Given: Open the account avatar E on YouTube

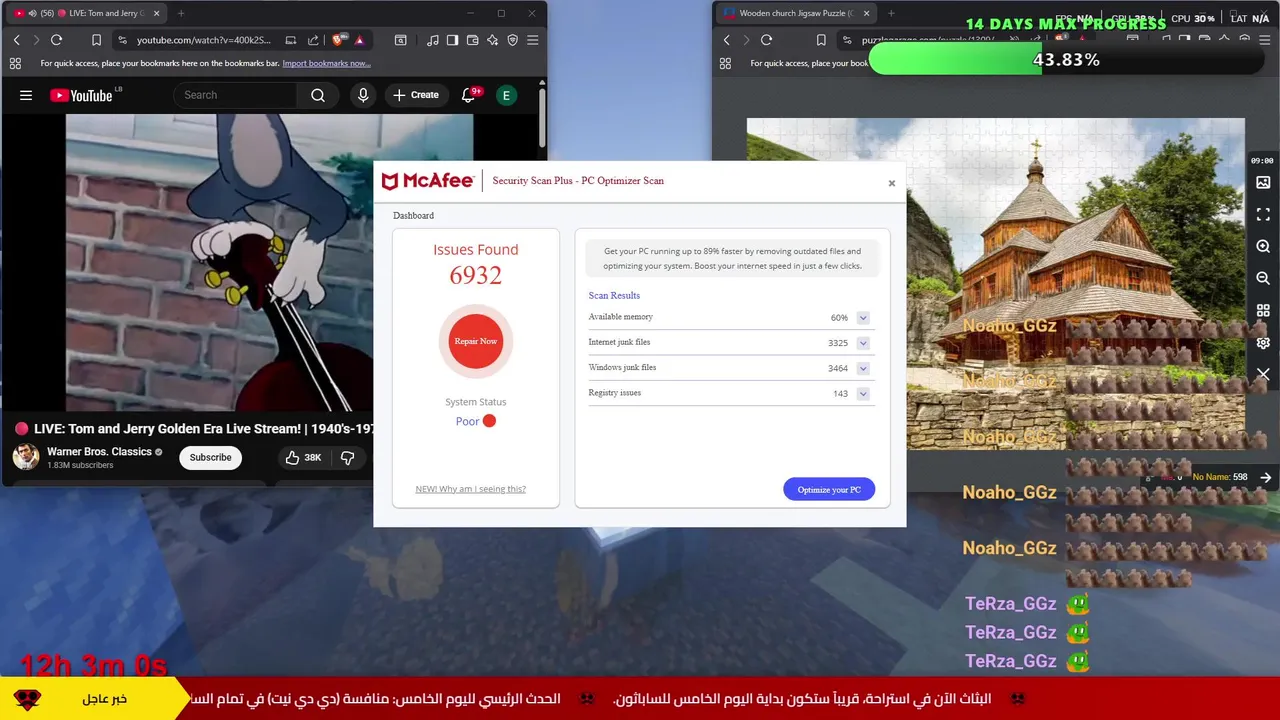Looking at the screenshot, I should (x=506, y=95).
